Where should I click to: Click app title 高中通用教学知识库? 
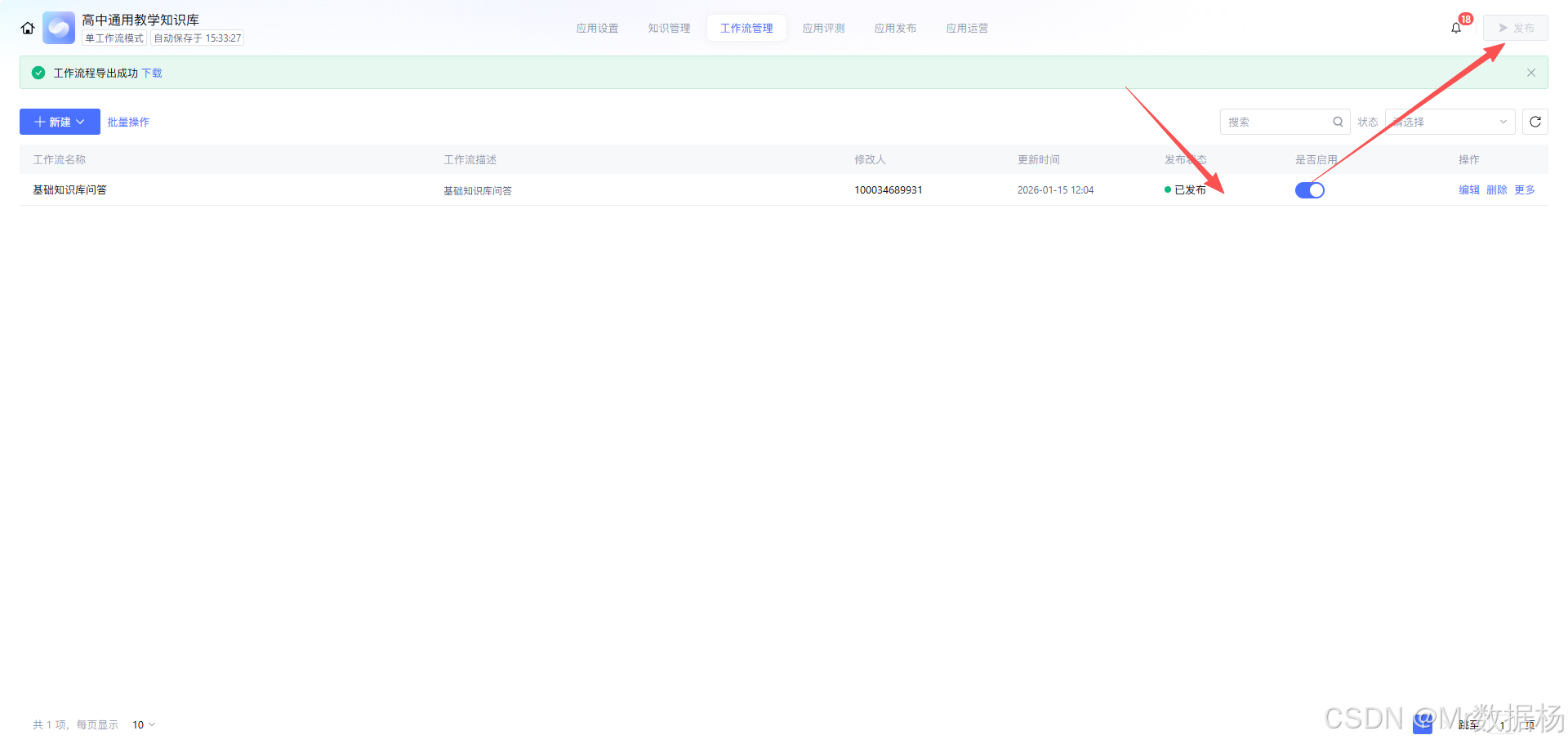tap(140, 20)
